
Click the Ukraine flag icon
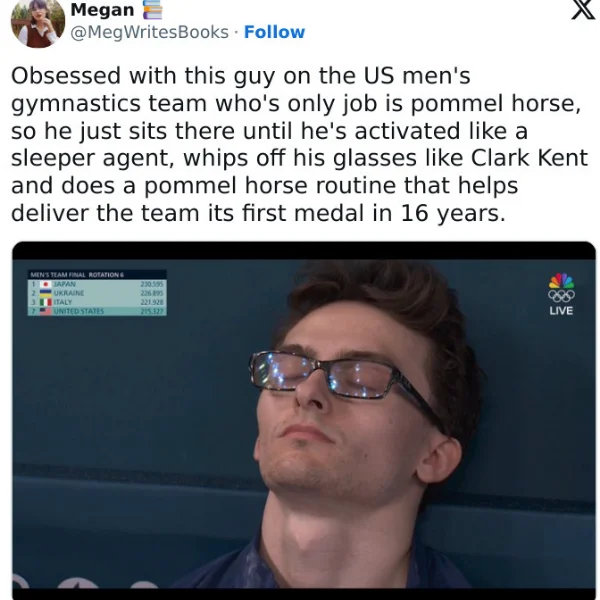(x=46, y=293)
